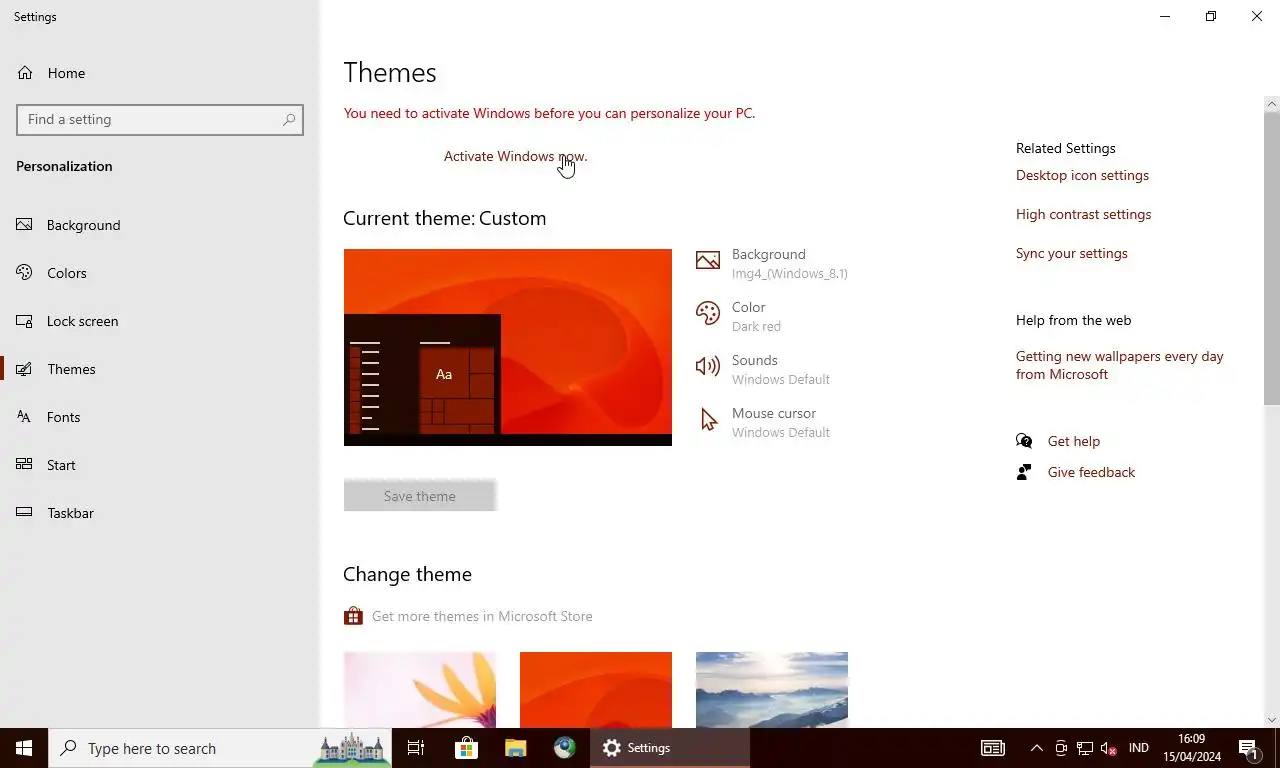The image size is (1280, 768).
Task: Click the taskbar search box
Action: [x=220, y=748]
